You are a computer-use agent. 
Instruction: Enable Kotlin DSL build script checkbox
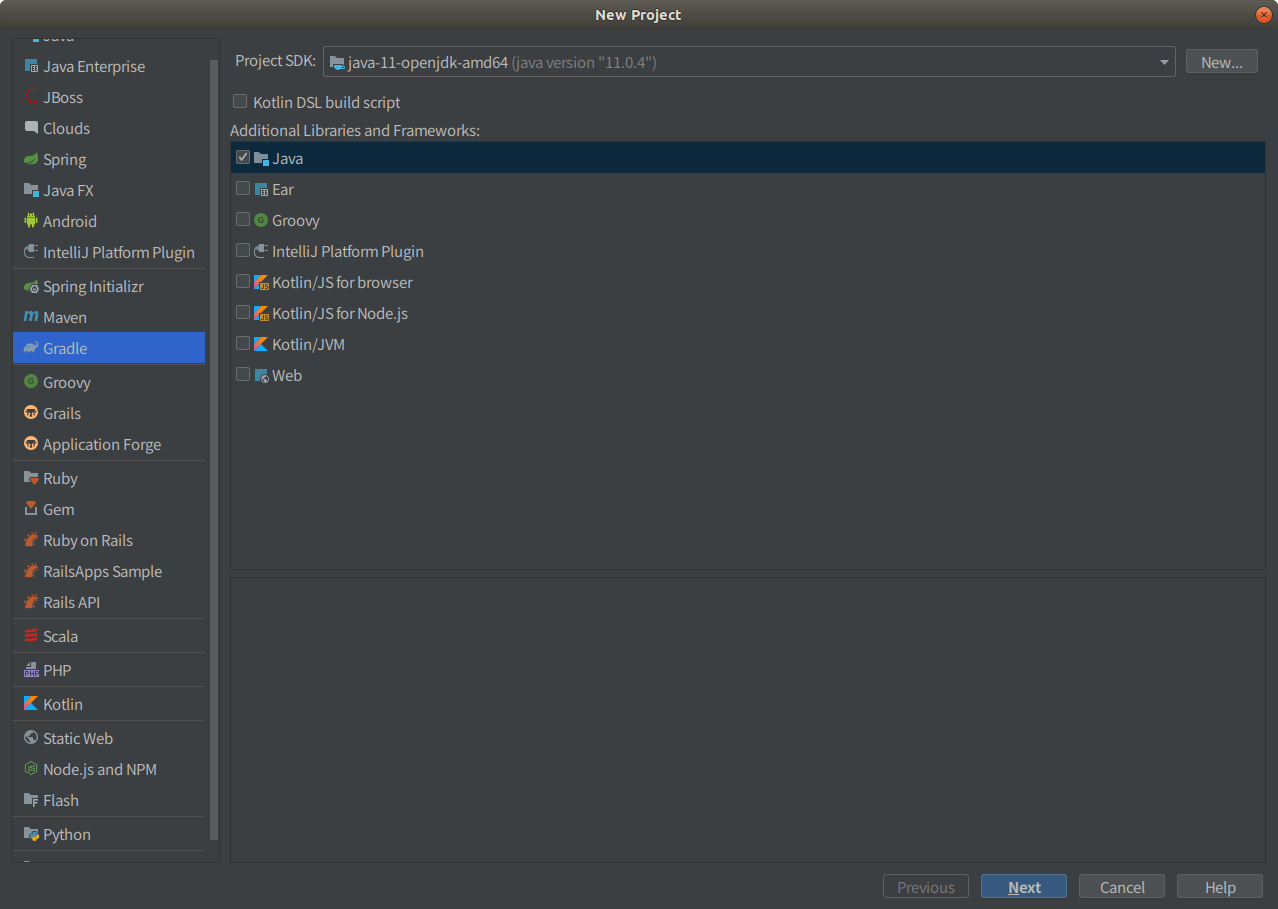coord(240,102)
